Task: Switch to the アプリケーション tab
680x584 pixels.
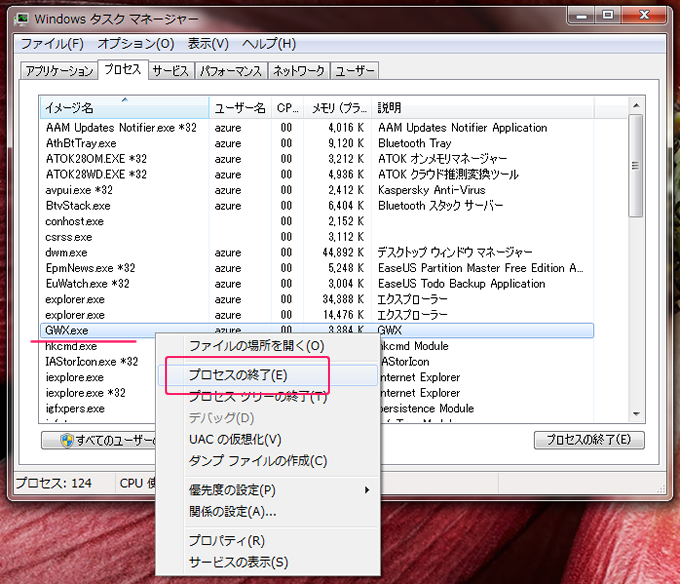Action: coord(59,71)
